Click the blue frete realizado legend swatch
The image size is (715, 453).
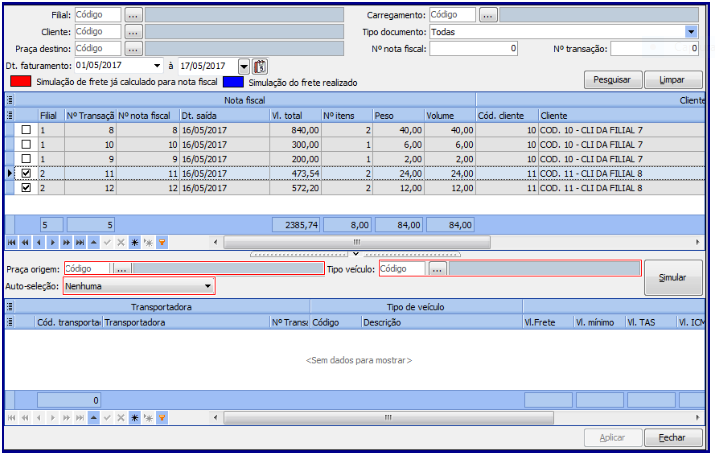[233, 82]
